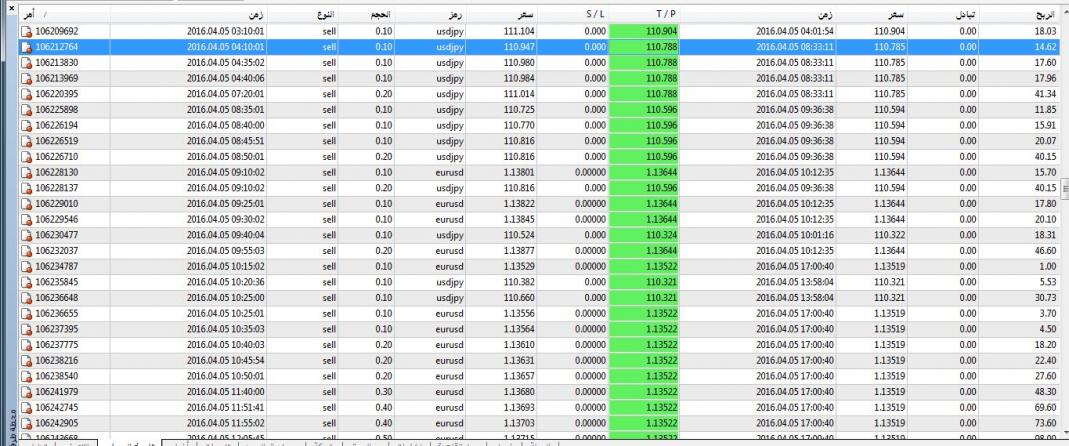
Task: Select the order icon beside 106241979
Action: pos(27,390)
